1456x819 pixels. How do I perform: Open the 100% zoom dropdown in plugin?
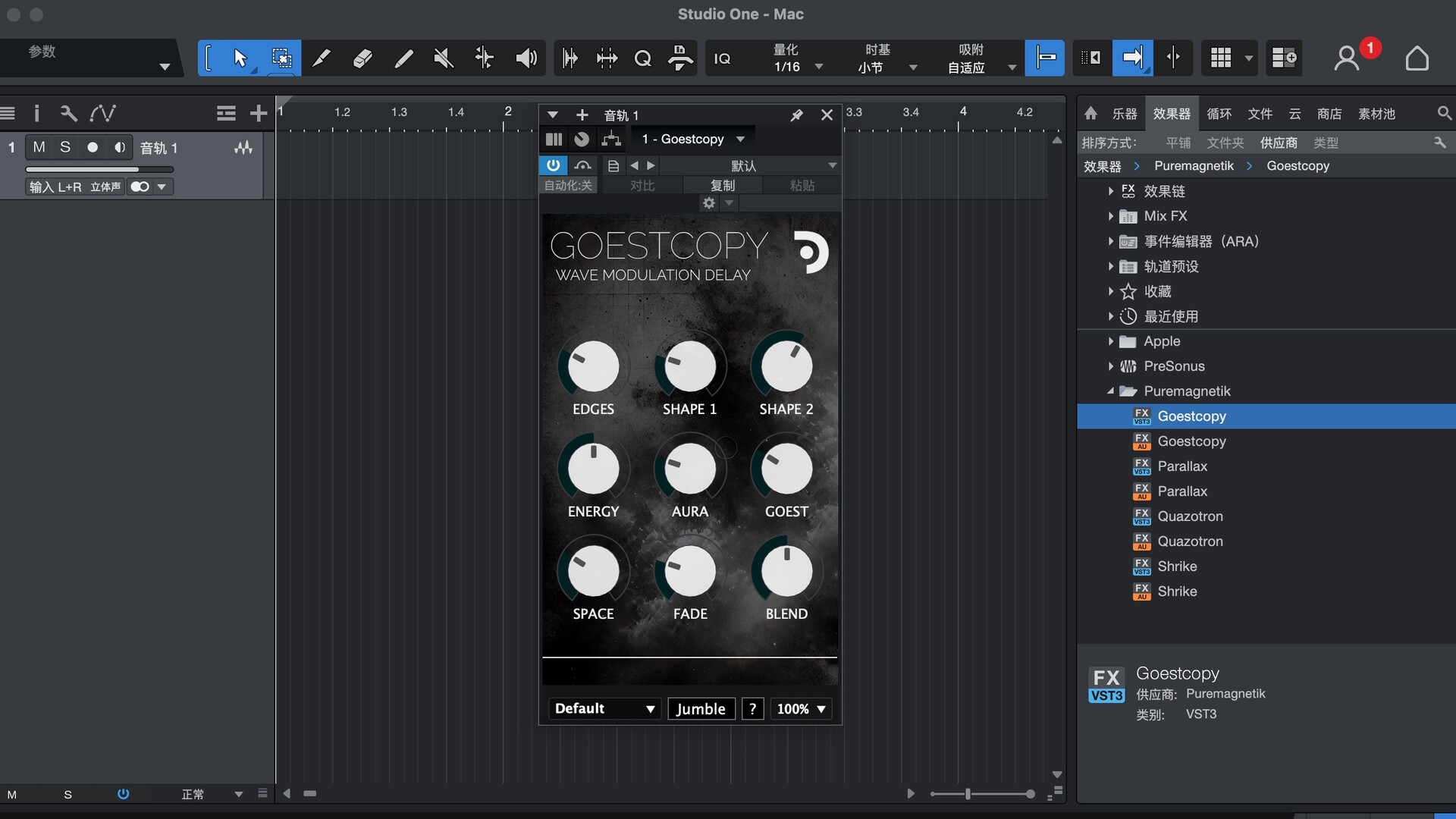pos(801,708)
